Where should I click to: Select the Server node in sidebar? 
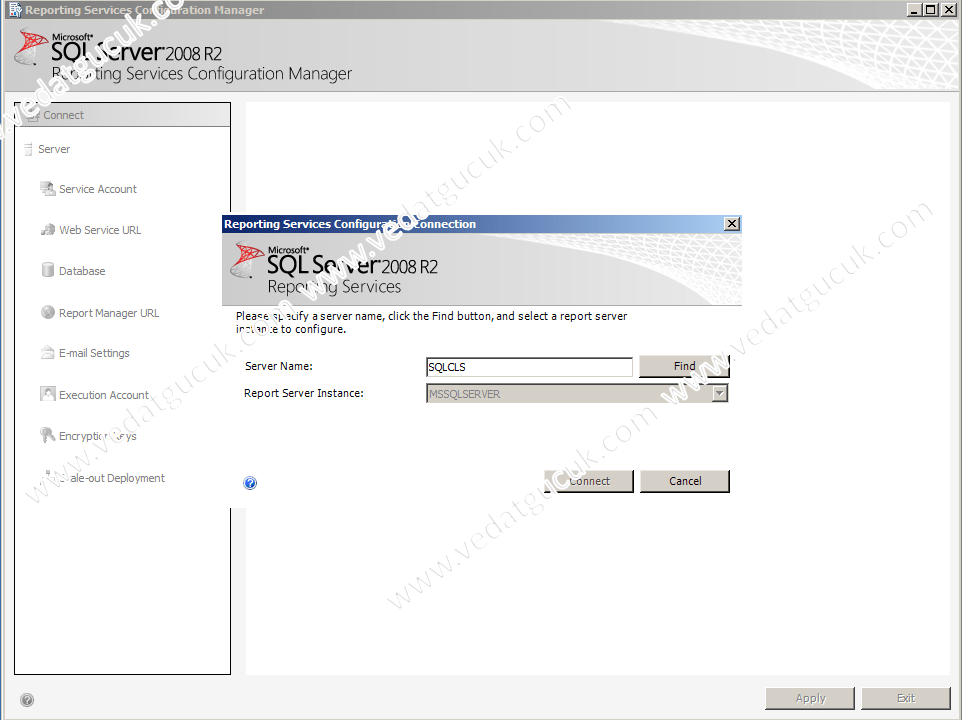[x=54, y=149]
